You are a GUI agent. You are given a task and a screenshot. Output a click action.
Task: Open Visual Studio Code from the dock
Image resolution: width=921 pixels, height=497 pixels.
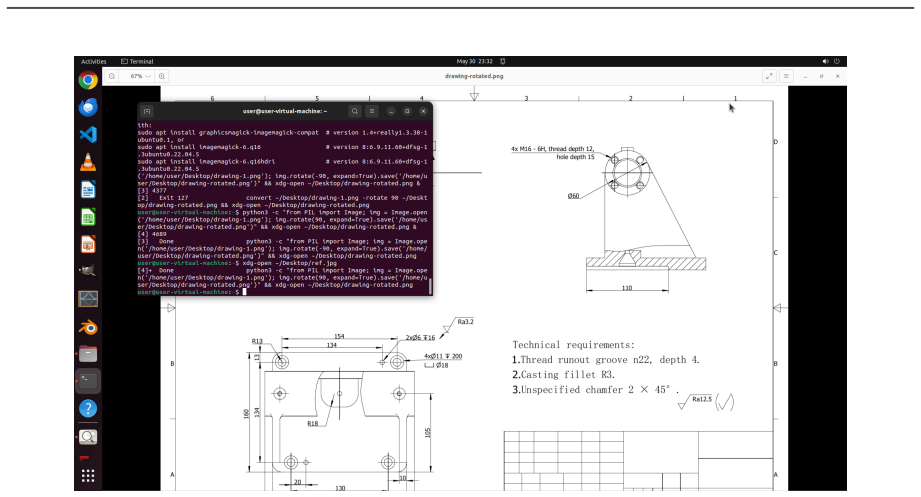point(88,135)
